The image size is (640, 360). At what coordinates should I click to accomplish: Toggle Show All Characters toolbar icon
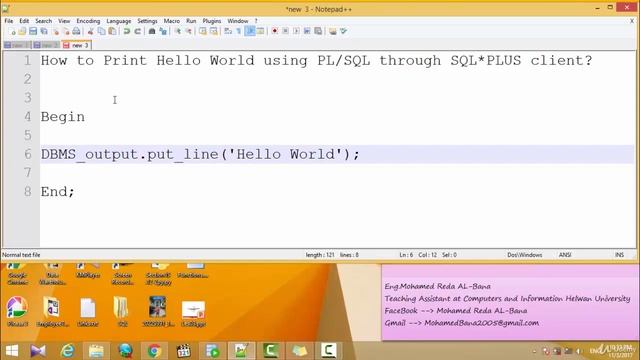pyautogui.click(x=239, y=31)
